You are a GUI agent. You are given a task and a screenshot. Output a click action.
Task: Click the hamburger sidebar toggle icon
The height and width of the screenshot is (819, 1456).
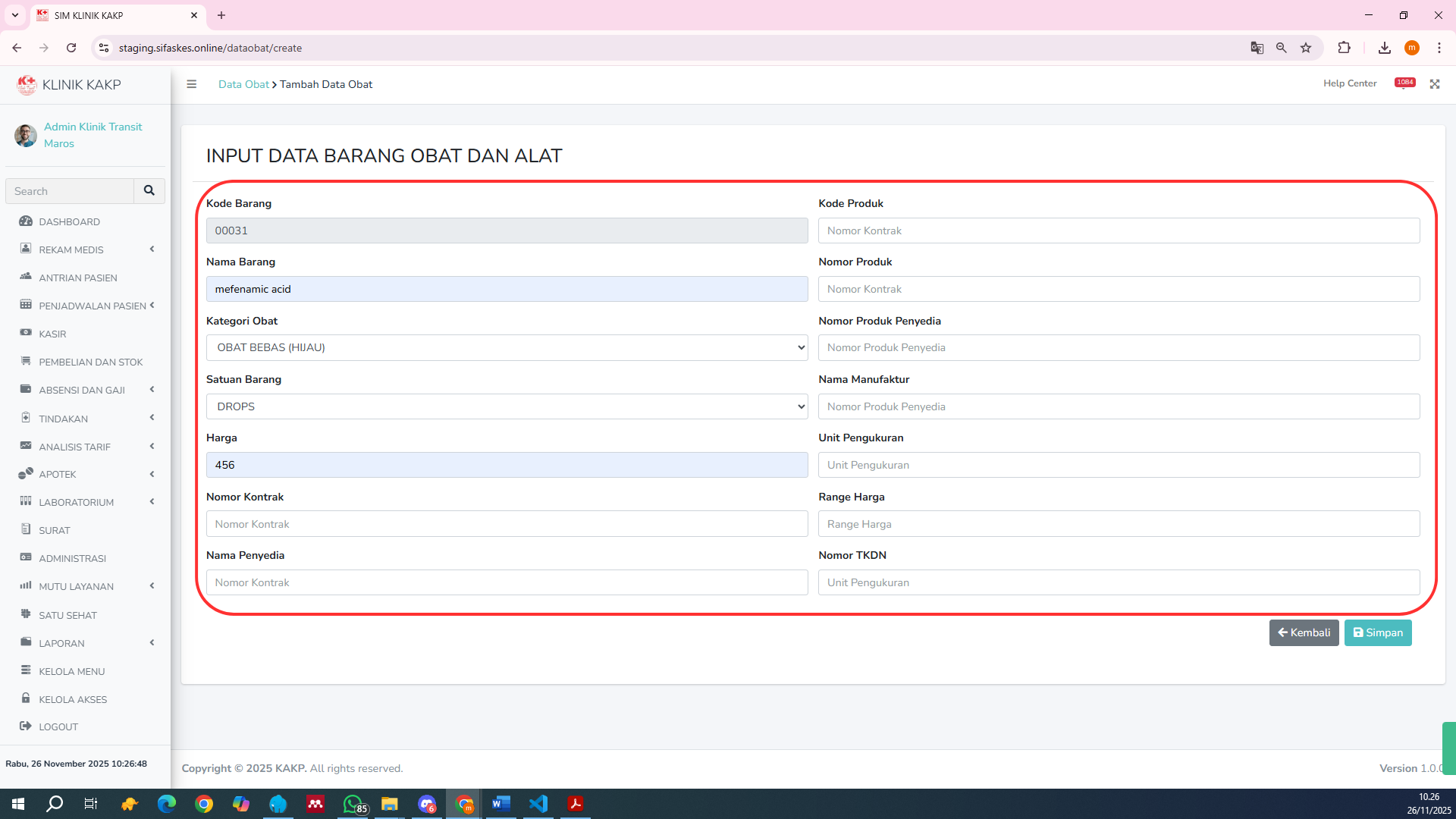pos(192,84)
